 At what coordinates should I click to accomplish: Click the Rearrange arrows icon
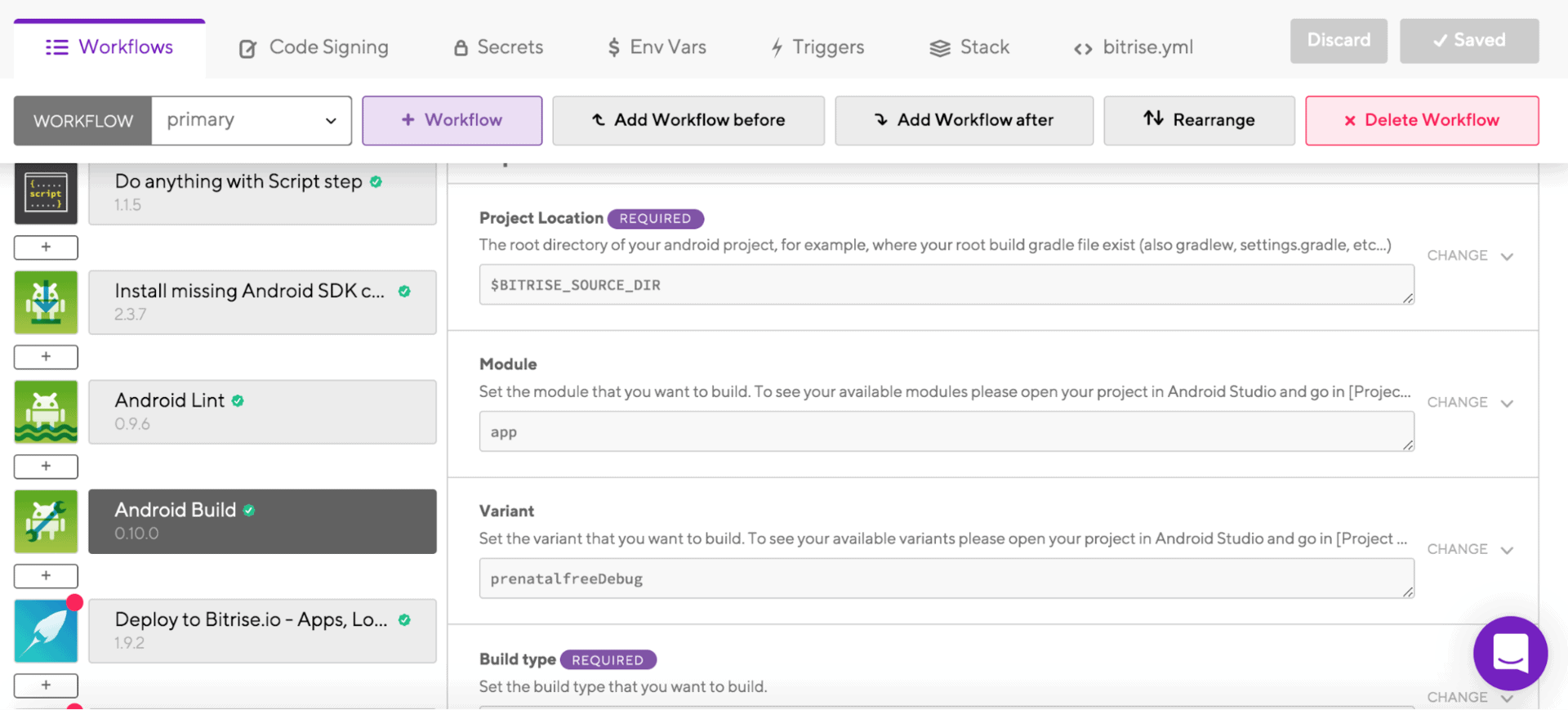click(1153, 118)
